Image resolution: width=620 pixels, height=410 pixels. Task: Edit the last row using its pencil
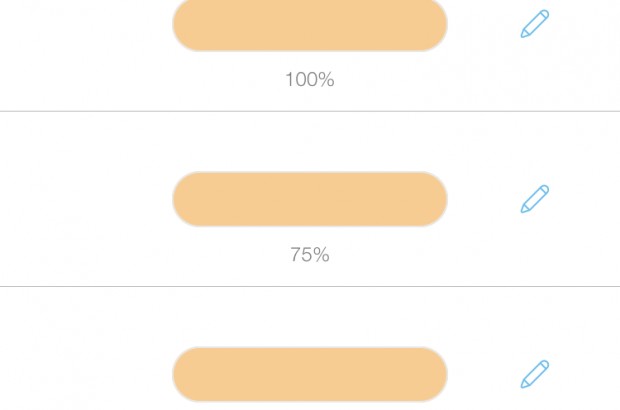535,374
